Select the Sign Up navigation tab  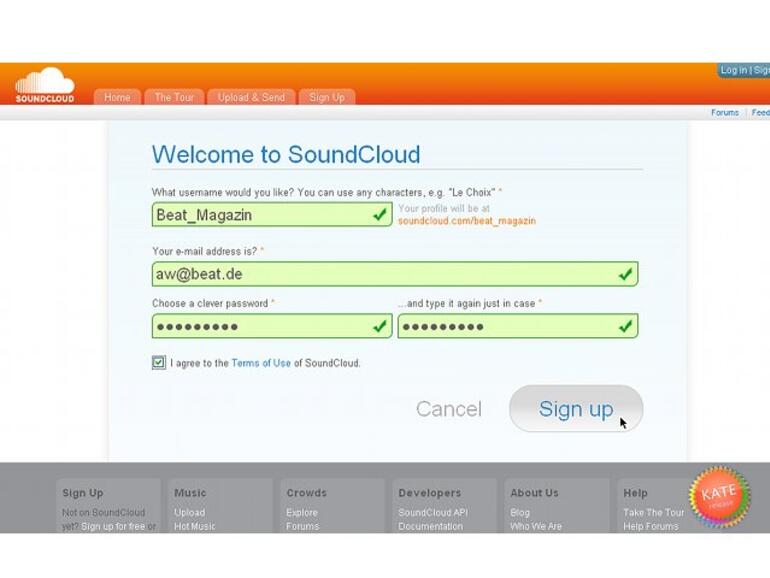click(x=326, y=97)
